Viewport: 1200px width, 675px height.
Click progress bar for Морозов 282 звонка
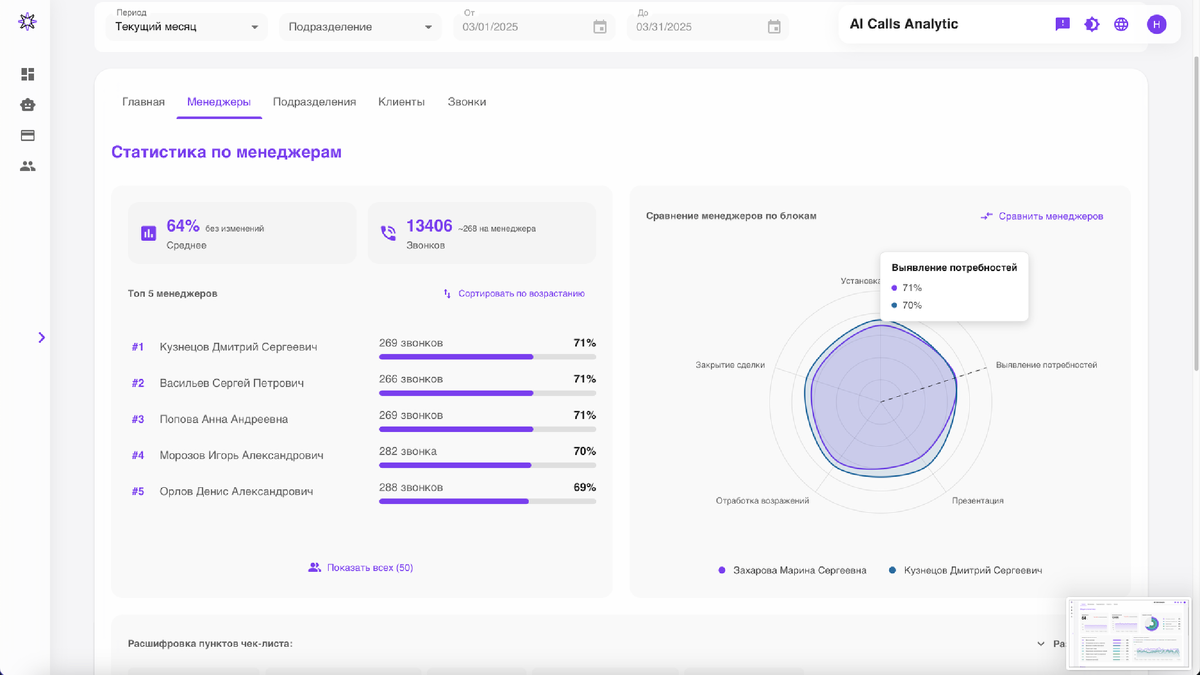487,464
